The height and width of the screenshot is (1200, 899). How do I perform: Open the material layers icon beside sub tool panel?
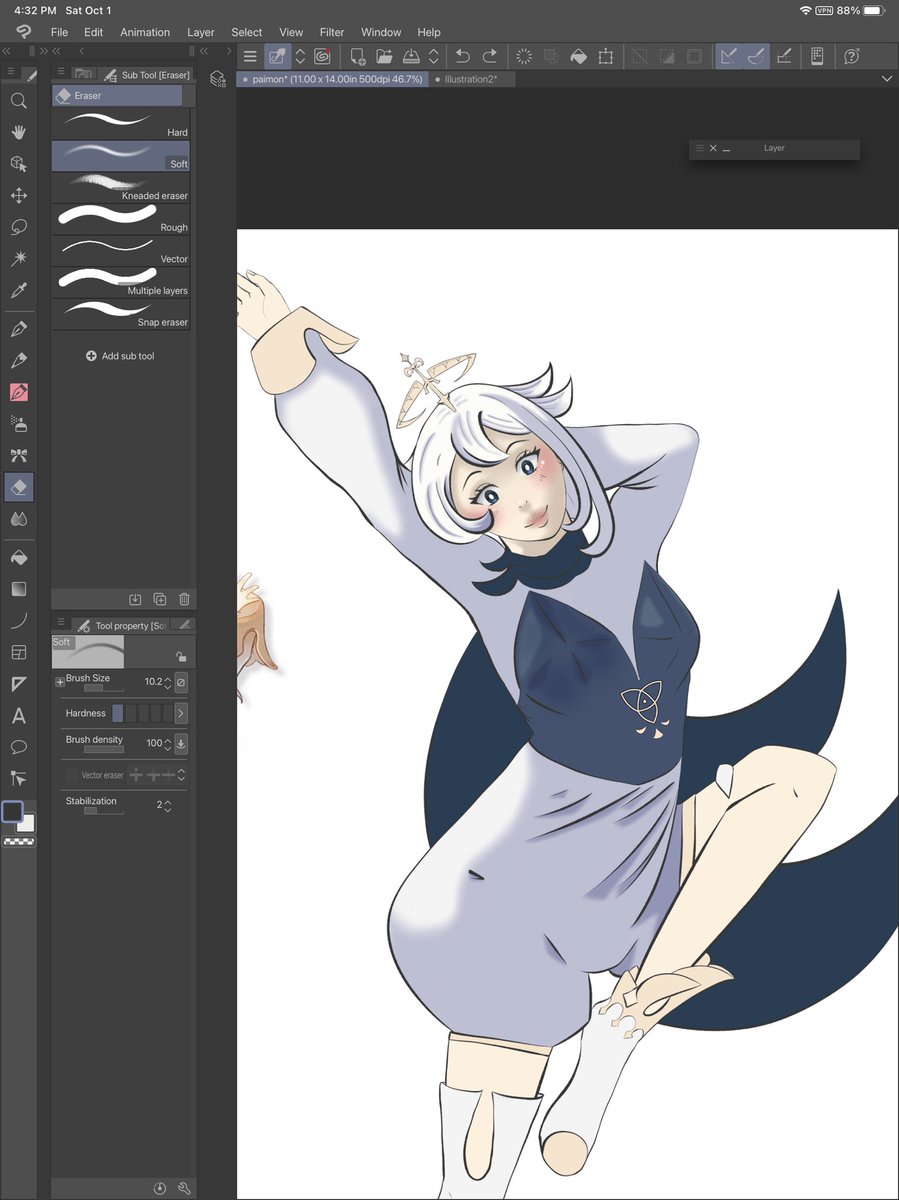pos(217,79)
